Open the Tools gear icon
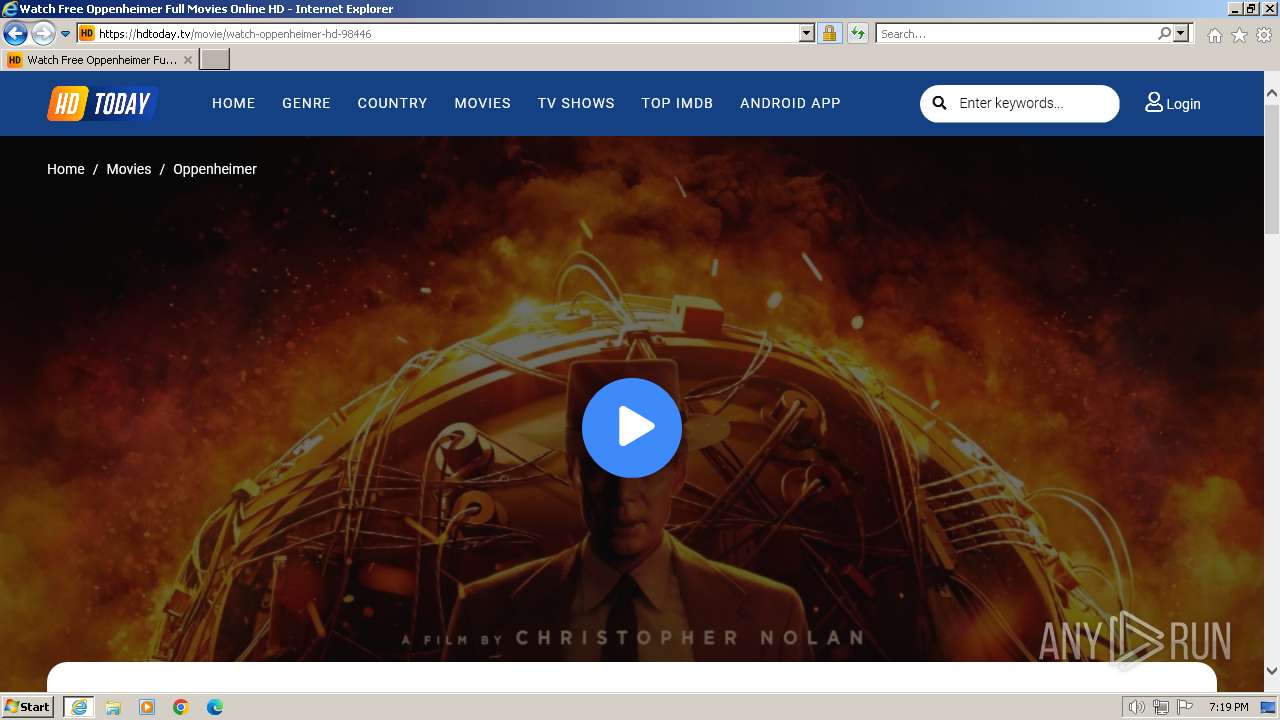 point(1264,35)
